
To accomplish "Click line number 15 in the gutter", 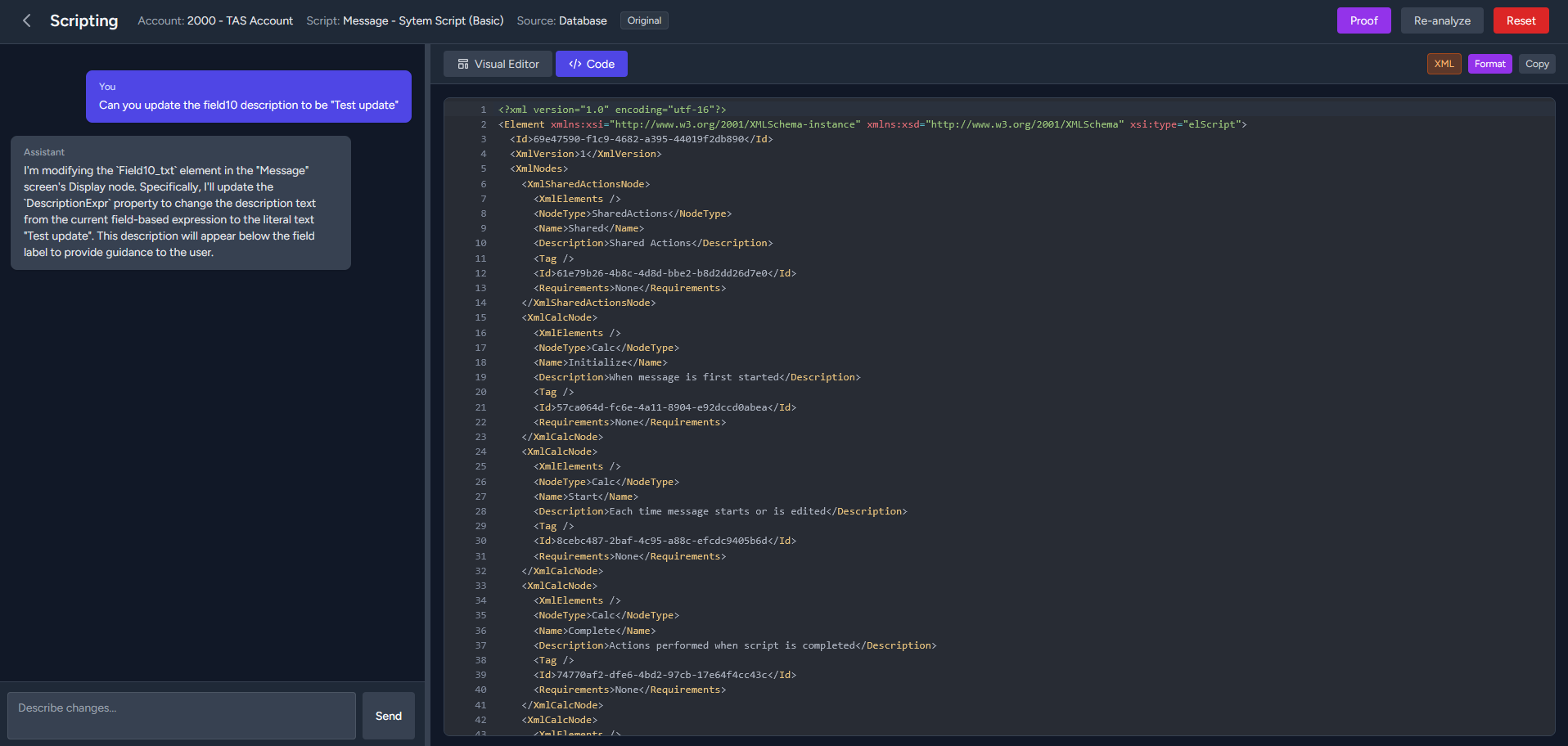I will (x=480, y=317).
